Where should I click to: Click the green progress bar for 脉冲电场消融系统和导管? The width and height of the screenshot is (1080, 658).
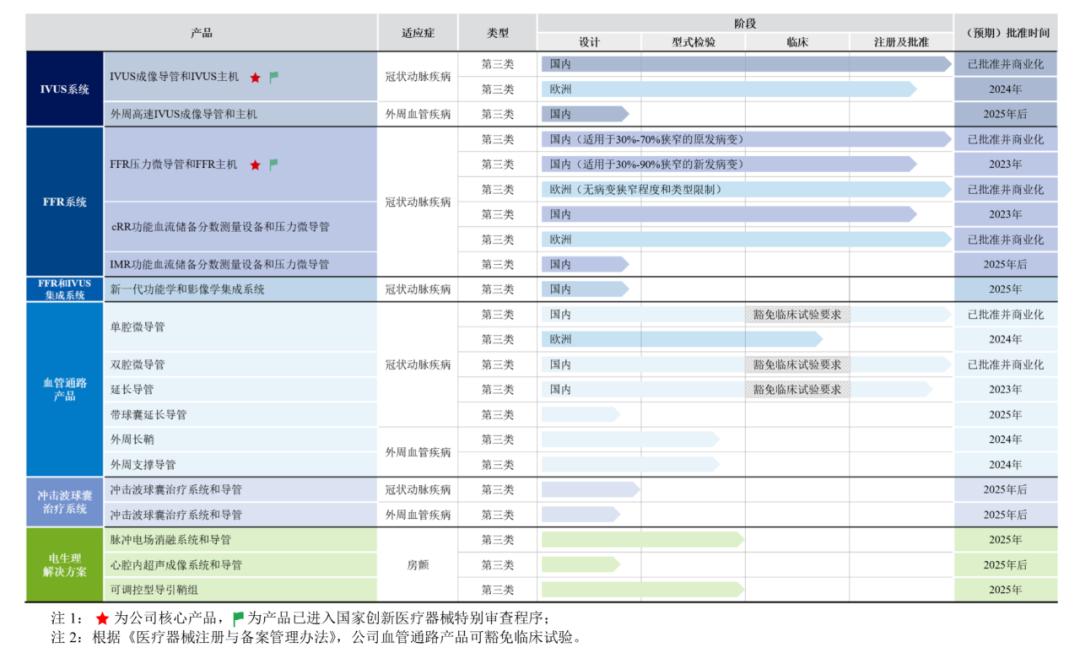tap(642, 540)
